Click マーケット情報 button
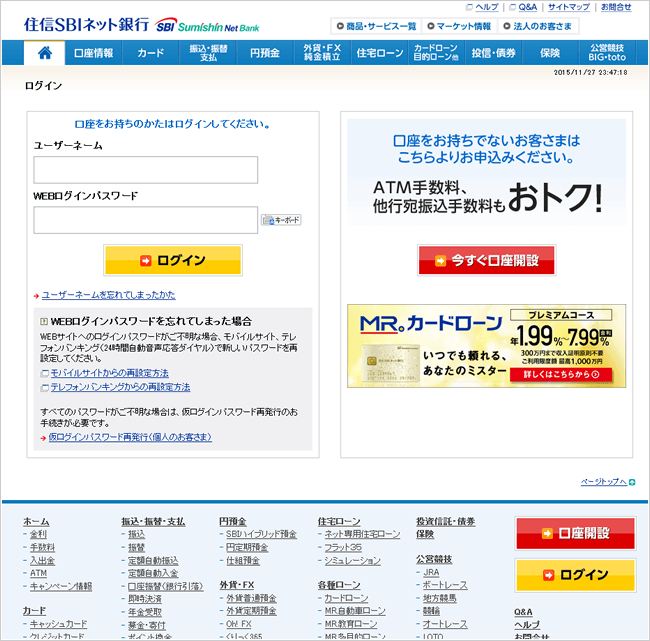650x641 pixels. pos(459,27)
